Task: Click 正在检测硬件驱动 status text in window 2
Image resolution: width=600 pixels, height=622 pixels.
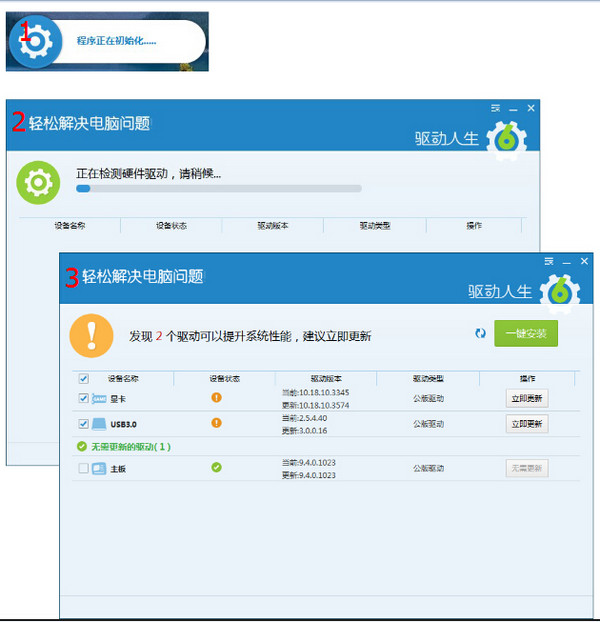Action: pos(148,173)
